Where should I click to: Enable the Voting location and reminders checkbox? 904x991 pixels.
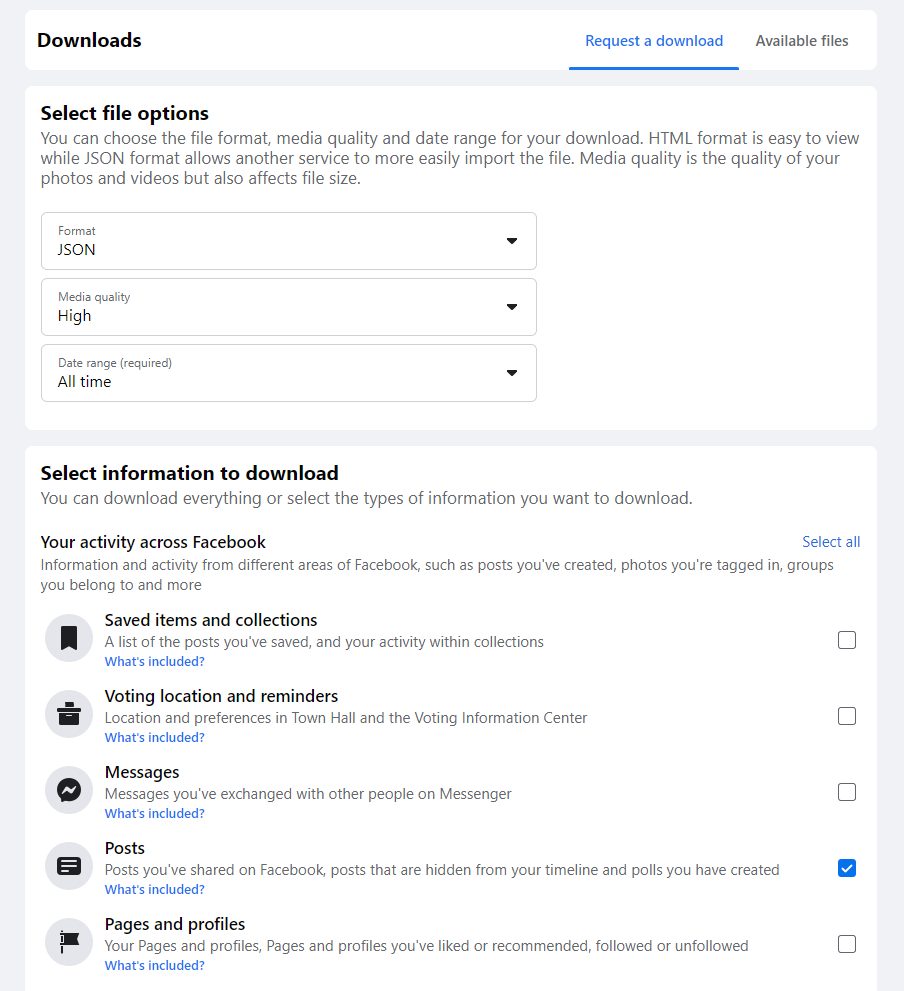click(846, 716)
